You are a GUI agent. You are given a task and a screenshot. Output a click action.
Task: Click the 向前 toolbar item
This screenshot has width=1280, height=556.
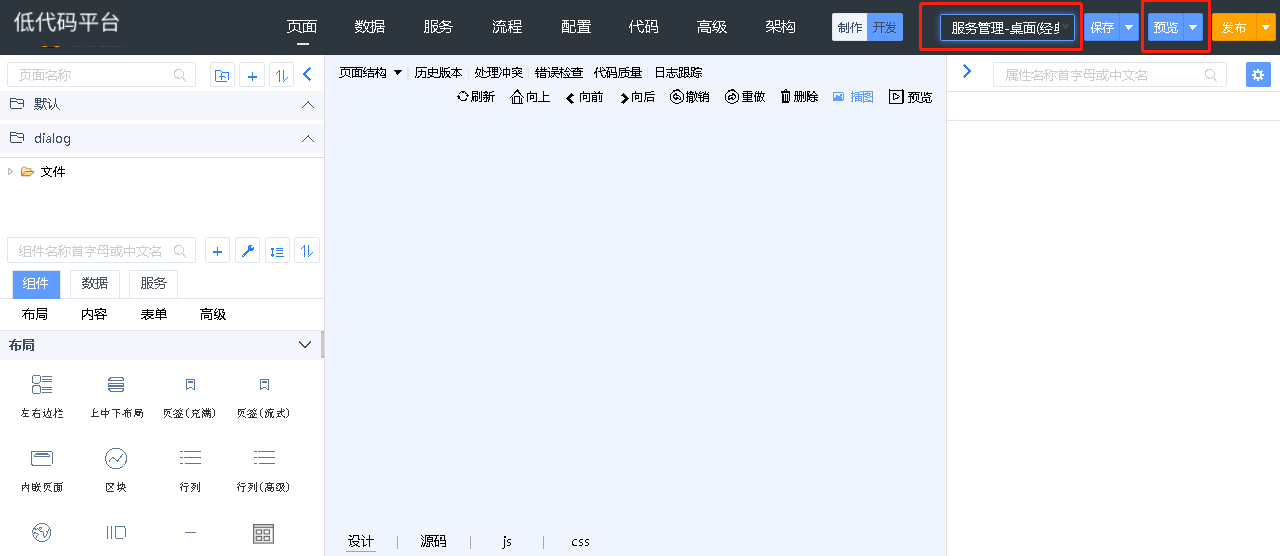pos(584,97)
